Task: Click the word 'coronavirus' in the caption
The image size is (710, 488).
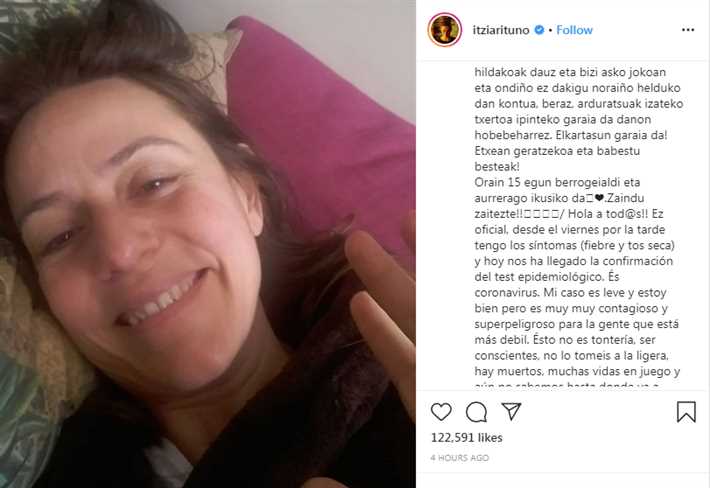Action: (x=506, y=292)
